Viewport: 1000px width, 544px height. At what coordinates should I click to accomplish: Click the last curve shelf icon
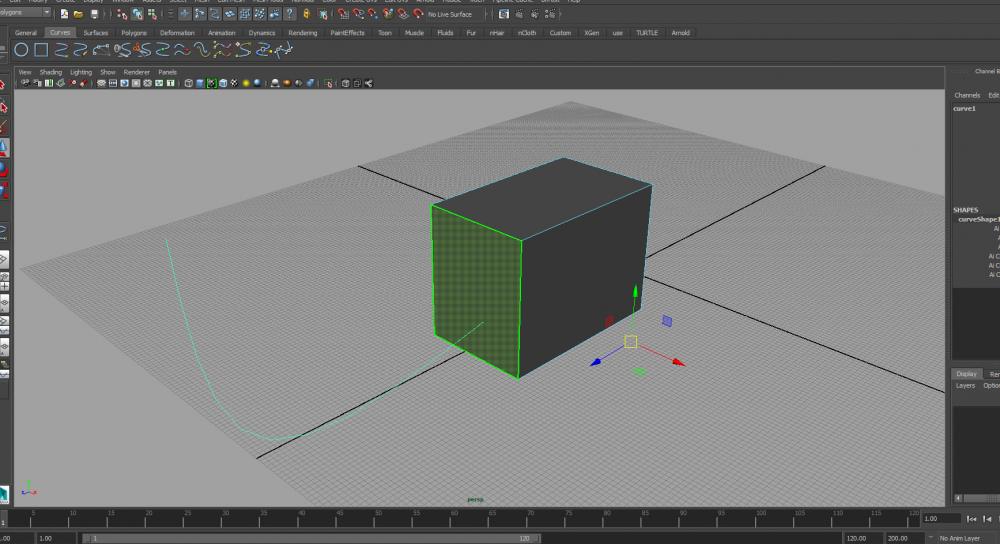point(283,50)
